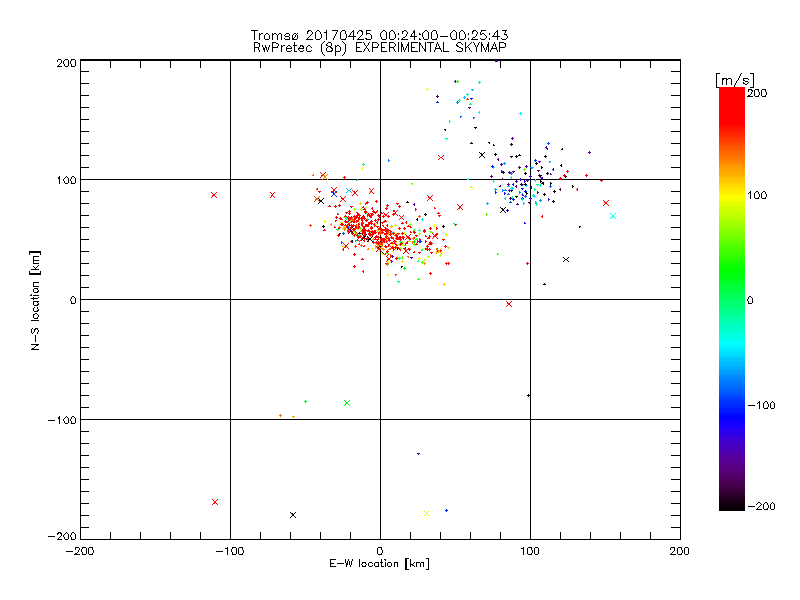This screenshot has height=600, width=800.
Task: Click the x-axis '-100' tick label
Action: pyautogui.click(x=230, y=551)
